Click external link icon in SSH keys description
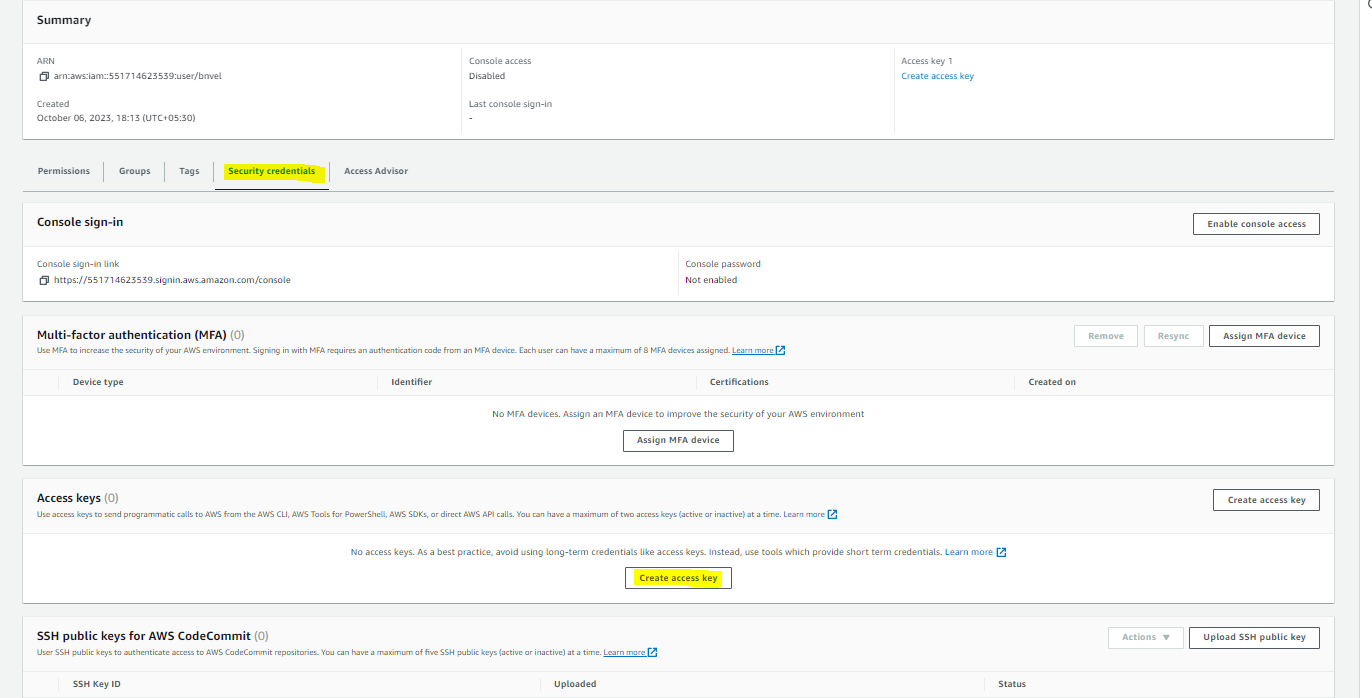This screenshot has width=1372, height=698. click(653, 653)
